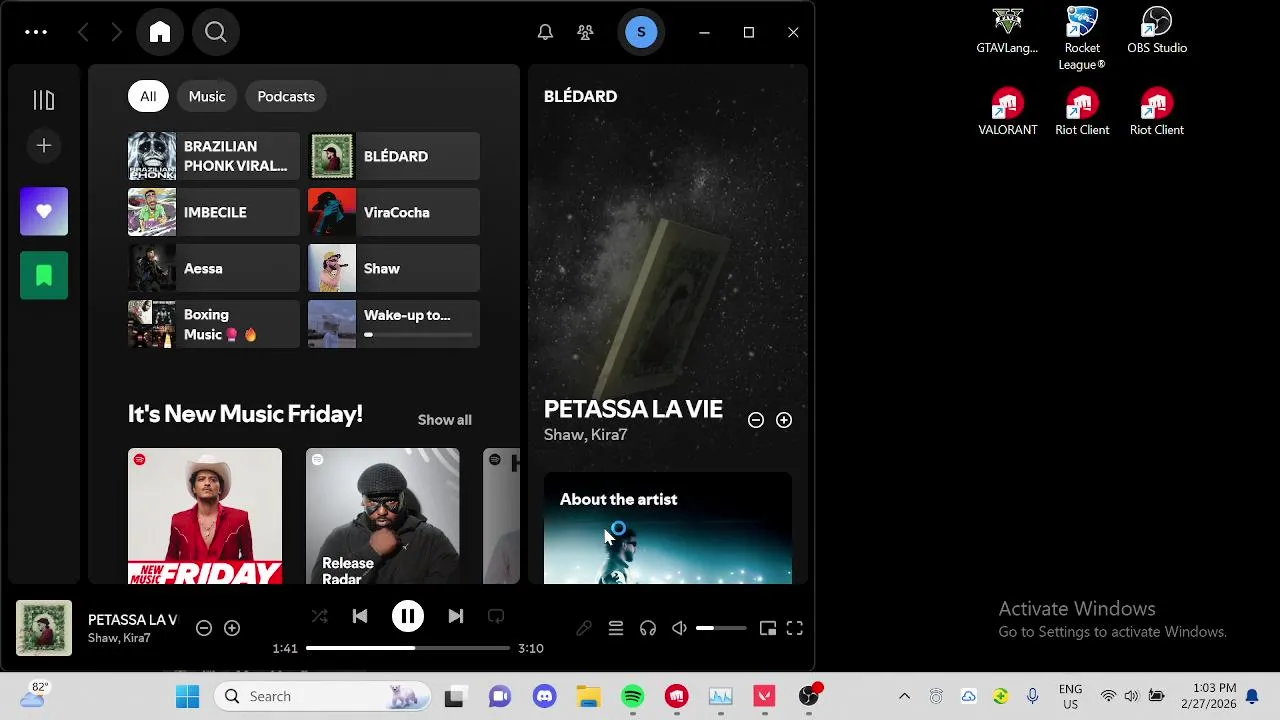
Task: Open It's New Music Friday! heading
Action: tap(245, 414)
